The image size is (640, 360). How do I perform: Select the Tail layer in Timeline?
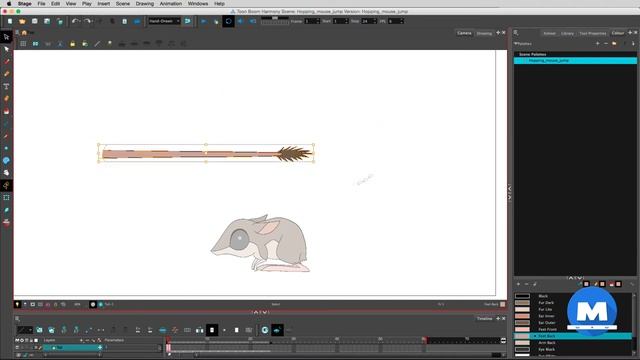[x=72, y=347]
